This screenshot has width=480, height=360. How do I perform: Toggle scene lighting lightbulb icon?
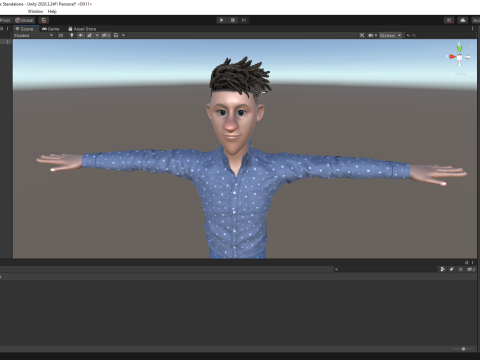click(x=72, y=35)
